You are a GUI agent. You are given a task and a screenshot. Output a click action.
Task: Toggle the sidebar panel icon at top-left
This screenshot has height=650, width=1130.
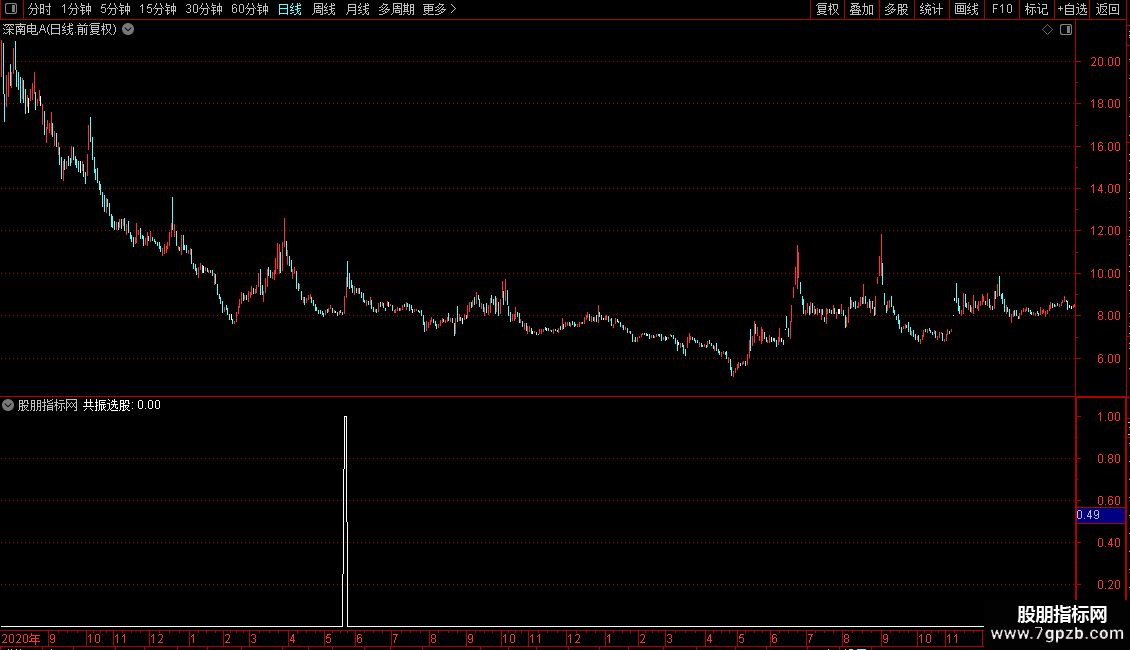tap(11, 9)
